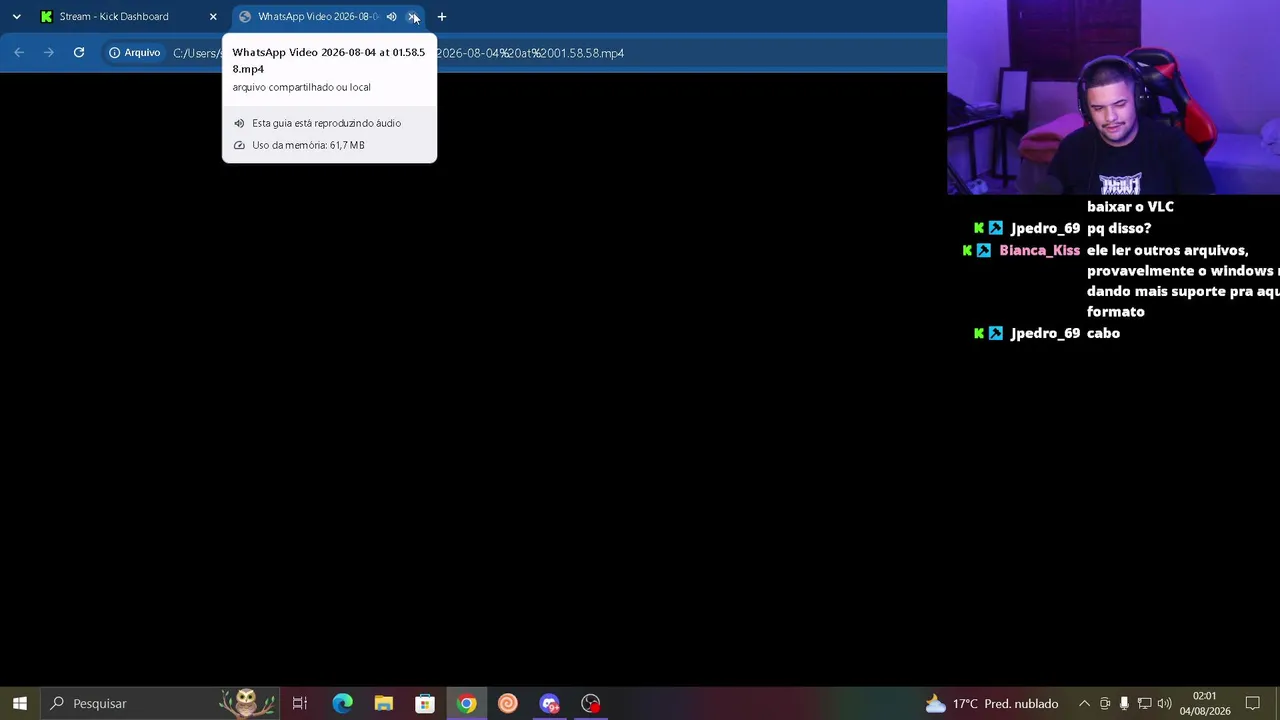The height and width of the screenshot is (720, 1280).
Task: Click the camera tray icon
Action: [1105, 703]
